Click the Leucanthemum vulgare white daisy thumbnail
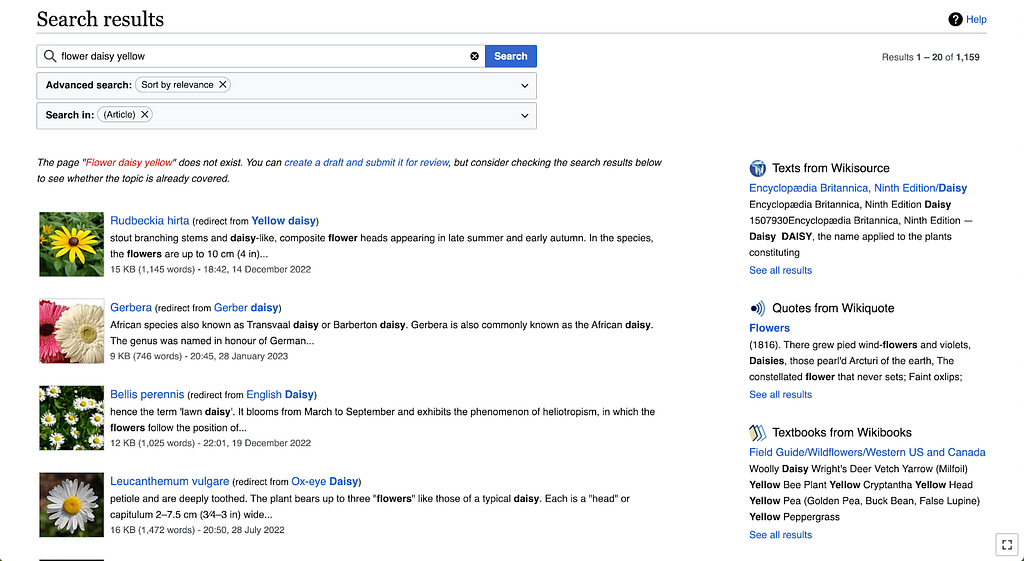The image size is (1024, 561). pyautogui.click(x=71, y=505)
